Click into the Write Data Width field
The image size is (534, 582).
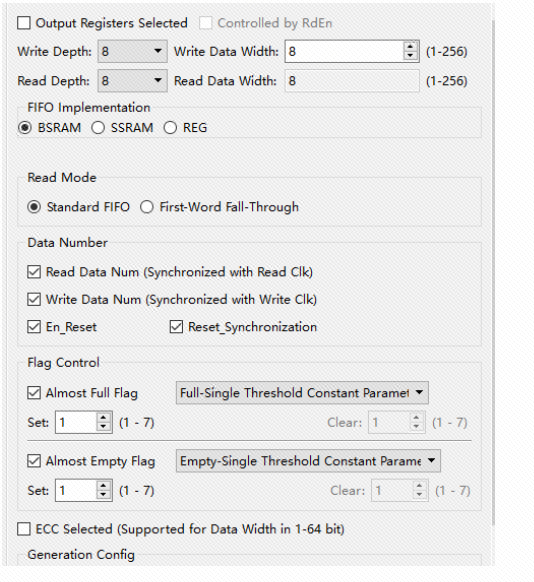coord(344,51)
